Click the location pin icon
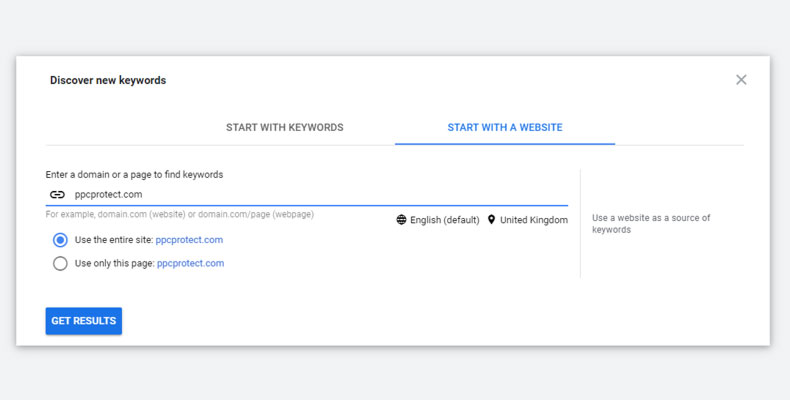This screenshot has width=790, height=400. click(491, 220)
